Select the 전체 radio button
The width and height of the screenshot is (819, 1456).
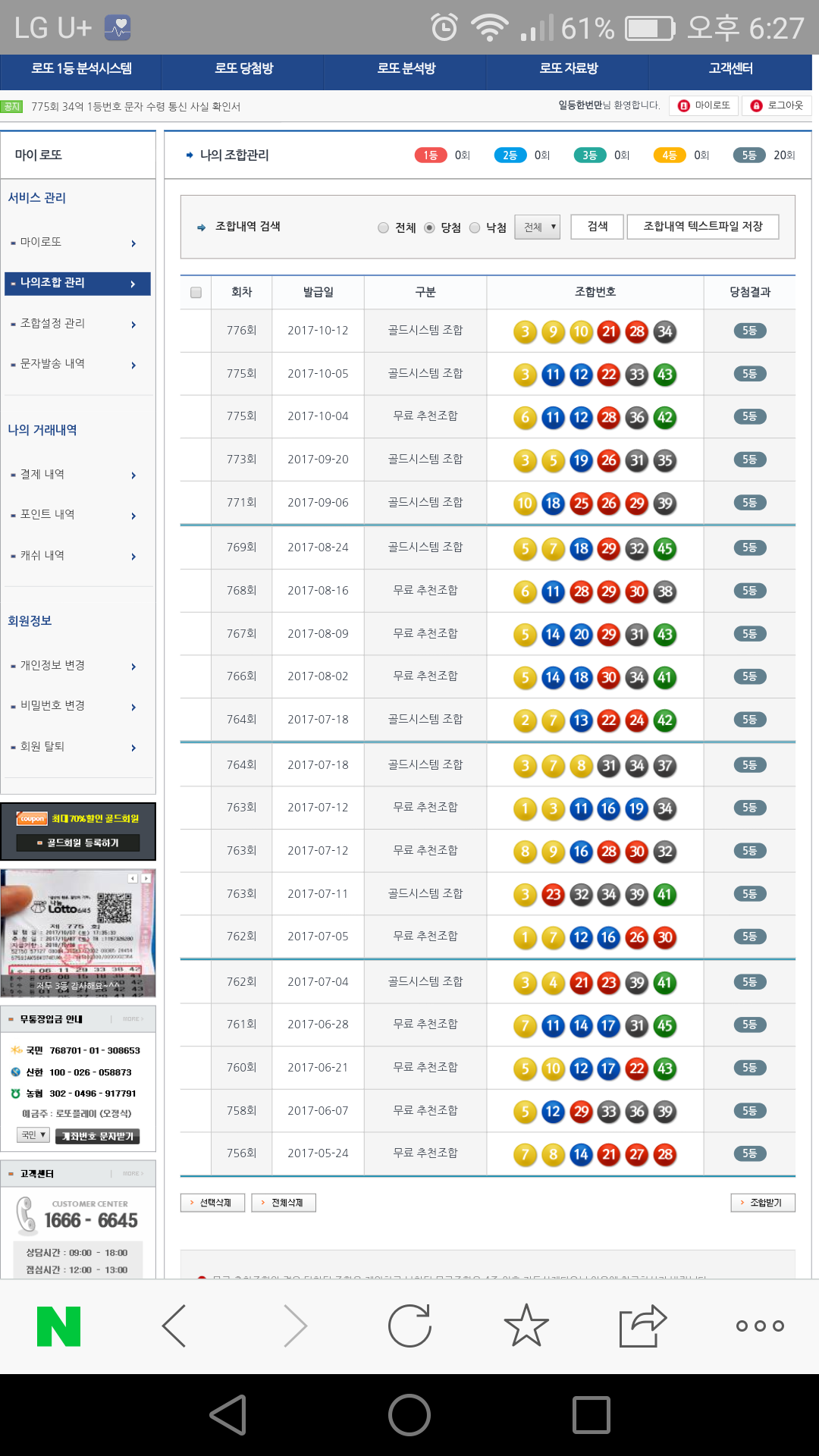pyautogui.click(x=383, y=227)
